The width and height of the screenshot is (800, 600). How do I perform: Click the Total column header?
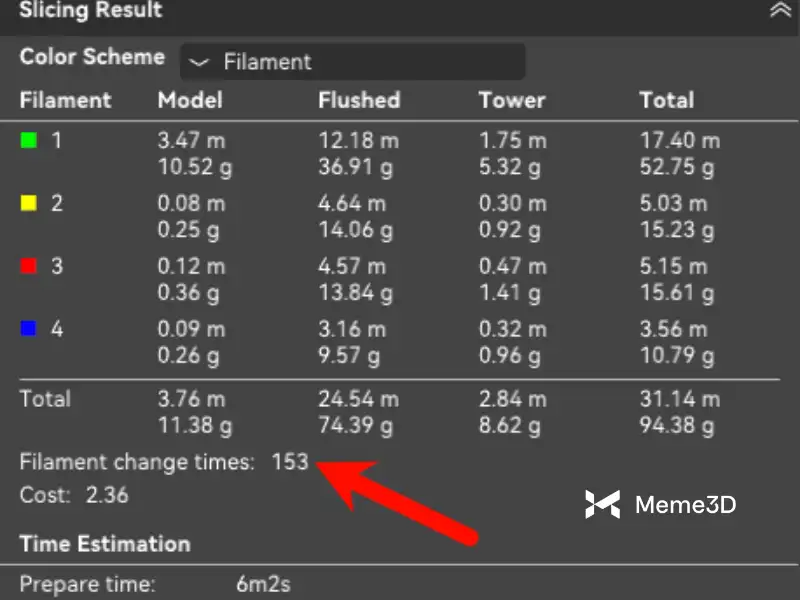pos(667,100)
